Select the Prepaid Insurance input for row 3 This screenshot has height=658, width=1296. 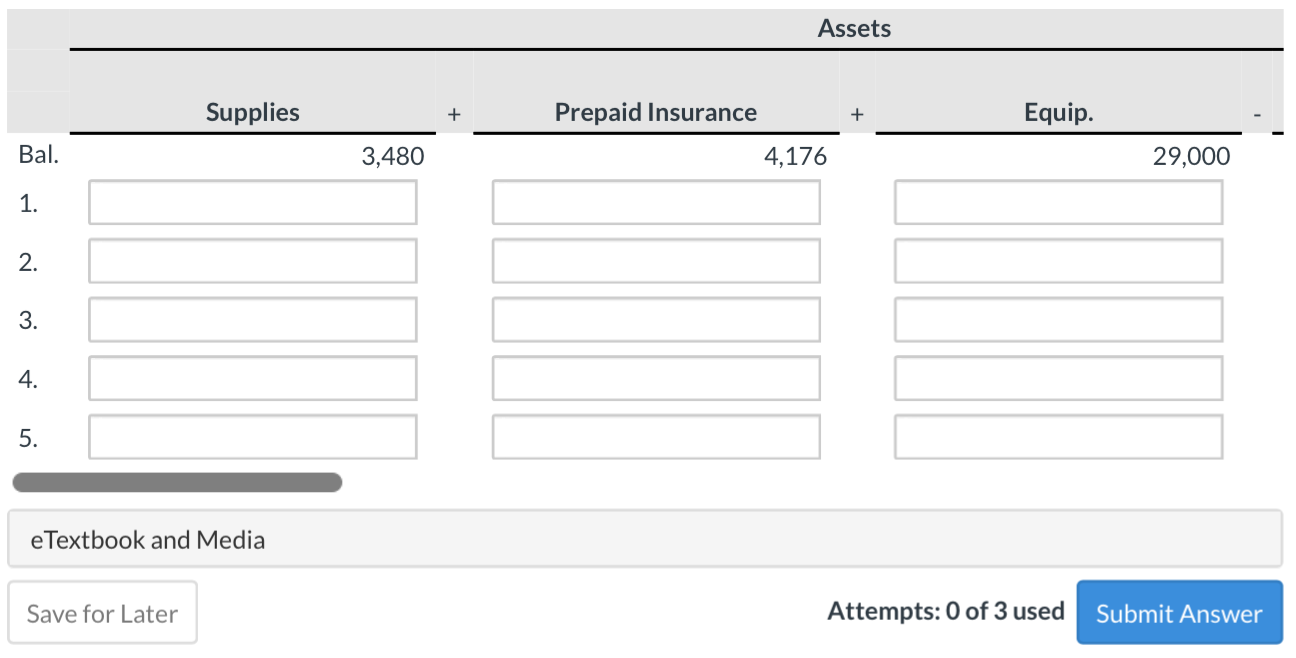point(656,319)
